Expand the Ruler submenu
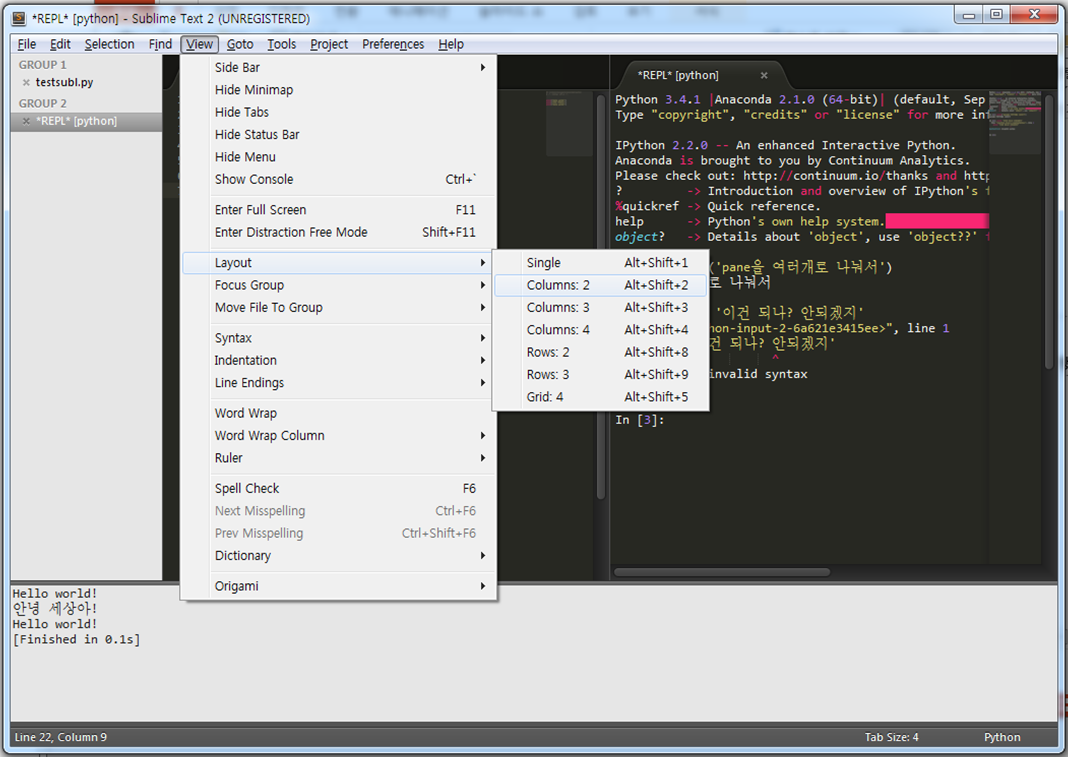The width and height of the screenshot is (1068, 757). [x=339, y=459]
